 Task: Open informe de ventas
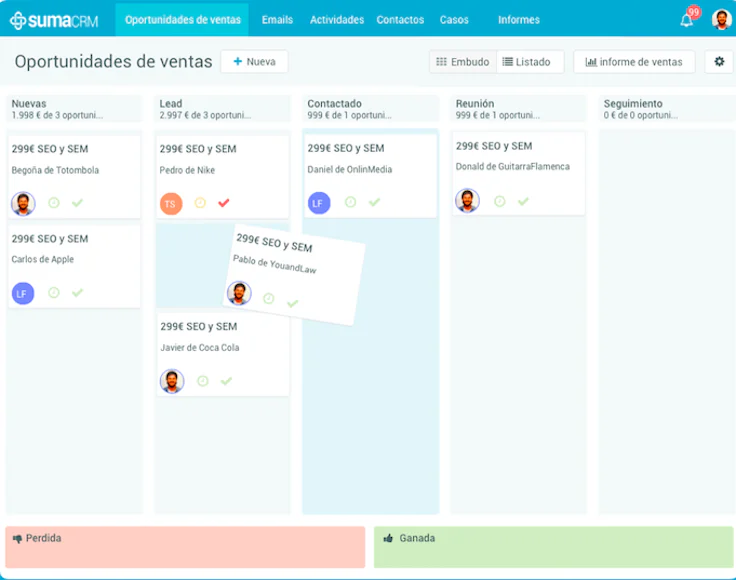[634, 62]
